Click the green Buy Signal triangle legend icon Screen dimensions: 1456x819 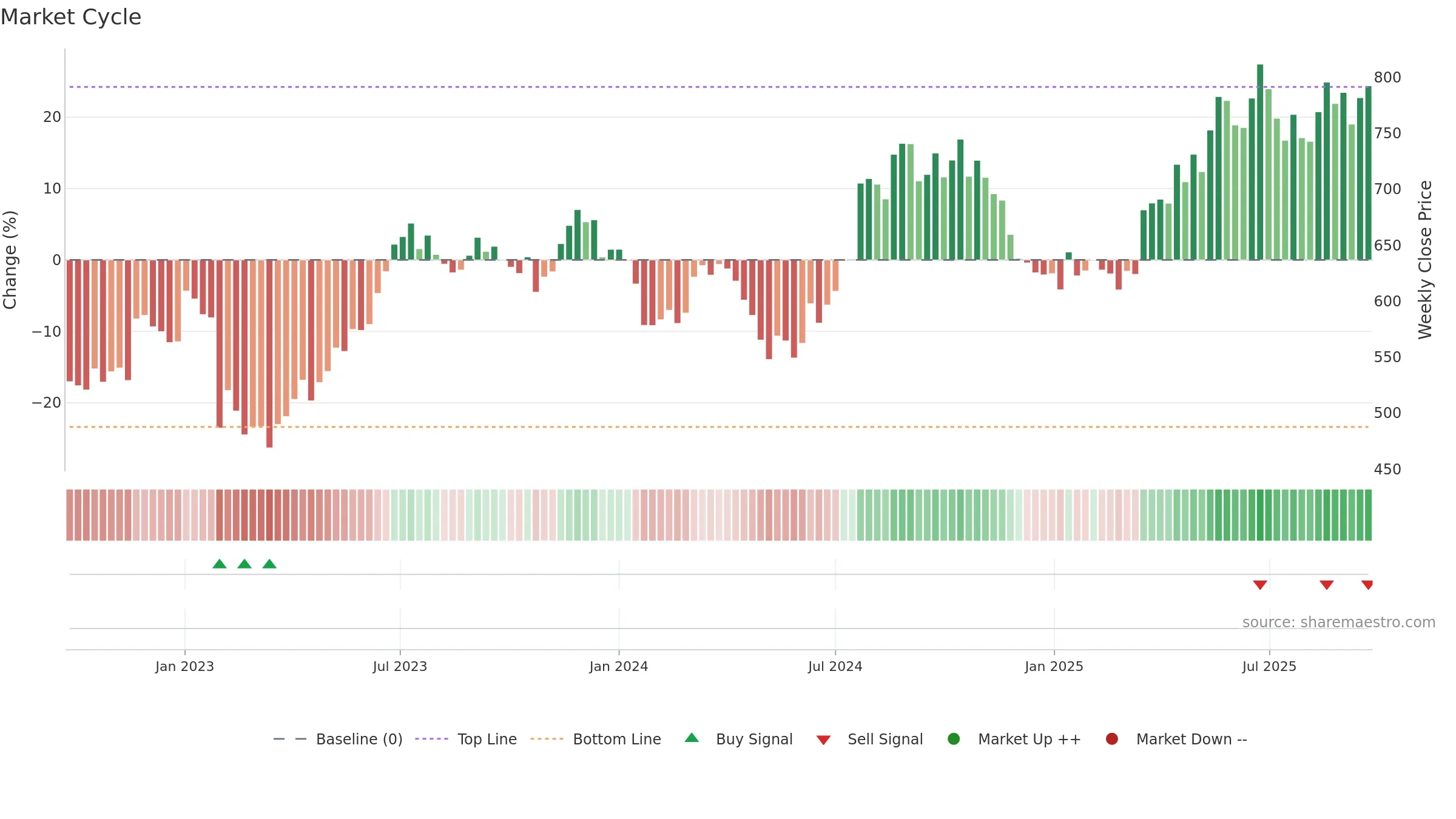692,738
